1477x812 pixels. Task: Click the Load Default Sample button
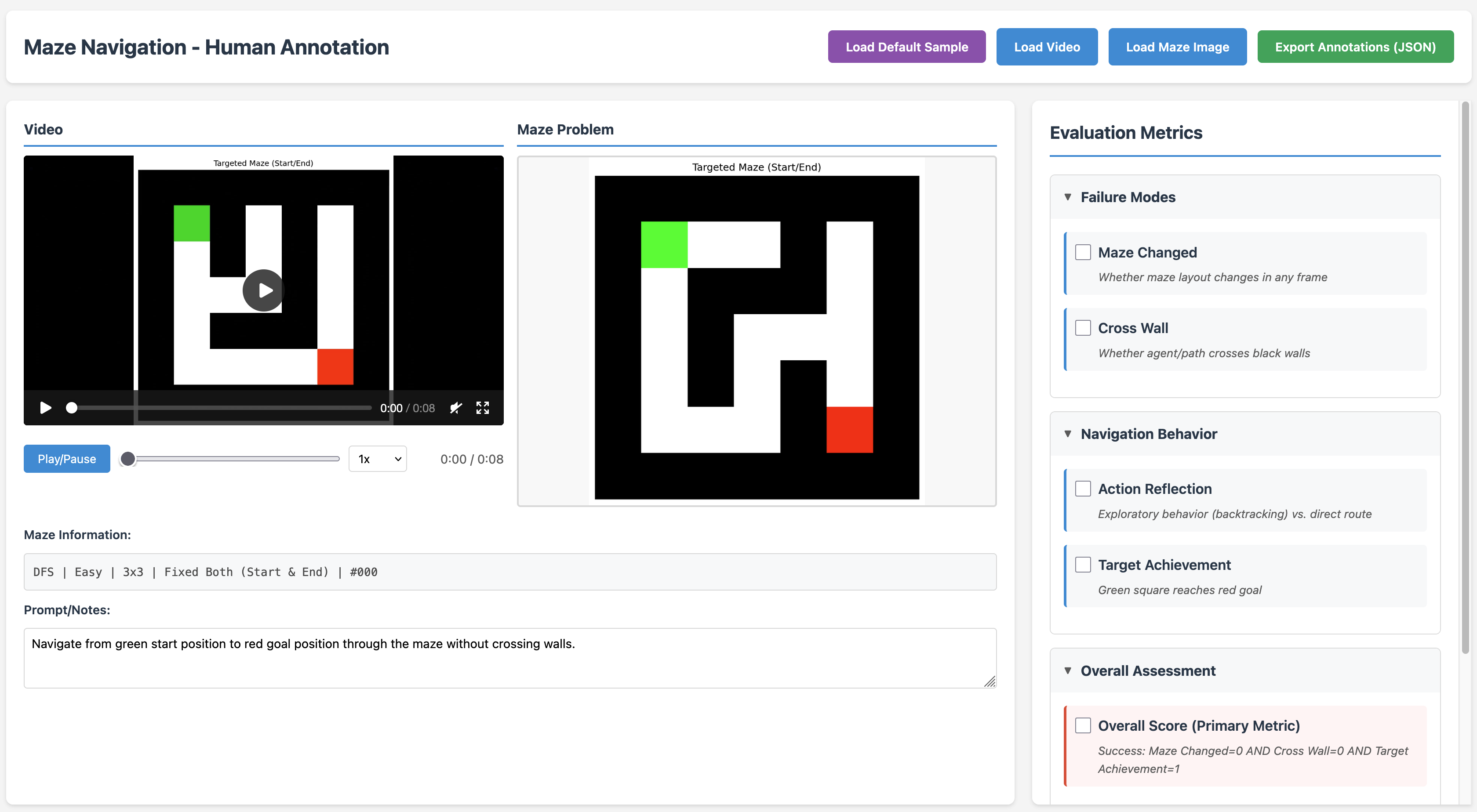[x=906, y=47]
